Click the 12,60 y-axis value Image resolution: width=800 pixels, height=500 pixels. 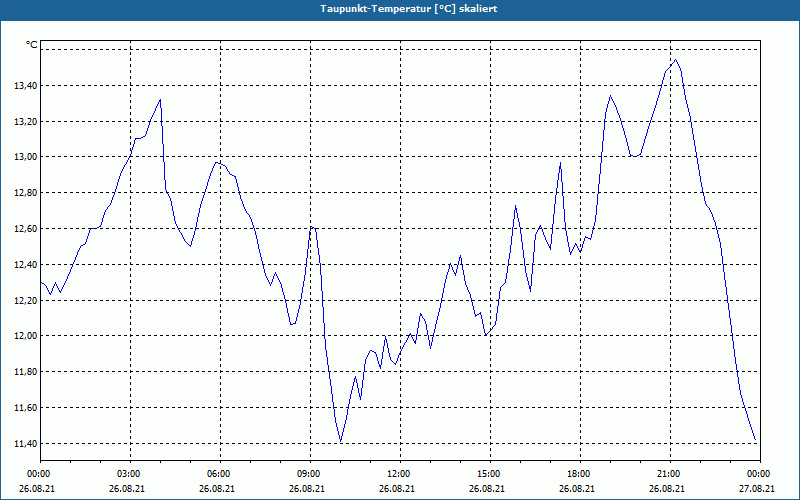(x=25, y=229)
